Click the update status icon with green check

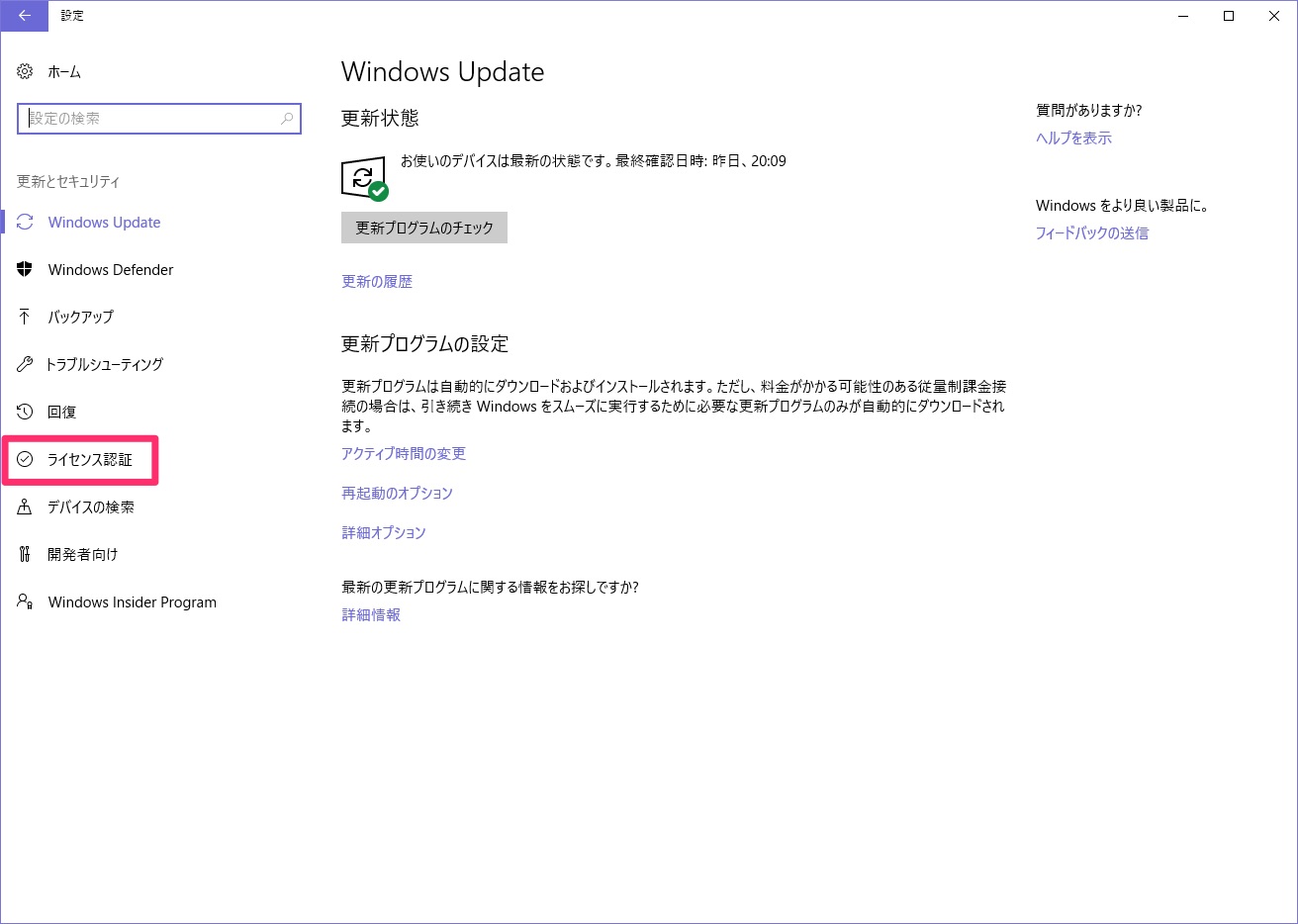(365, 178)
